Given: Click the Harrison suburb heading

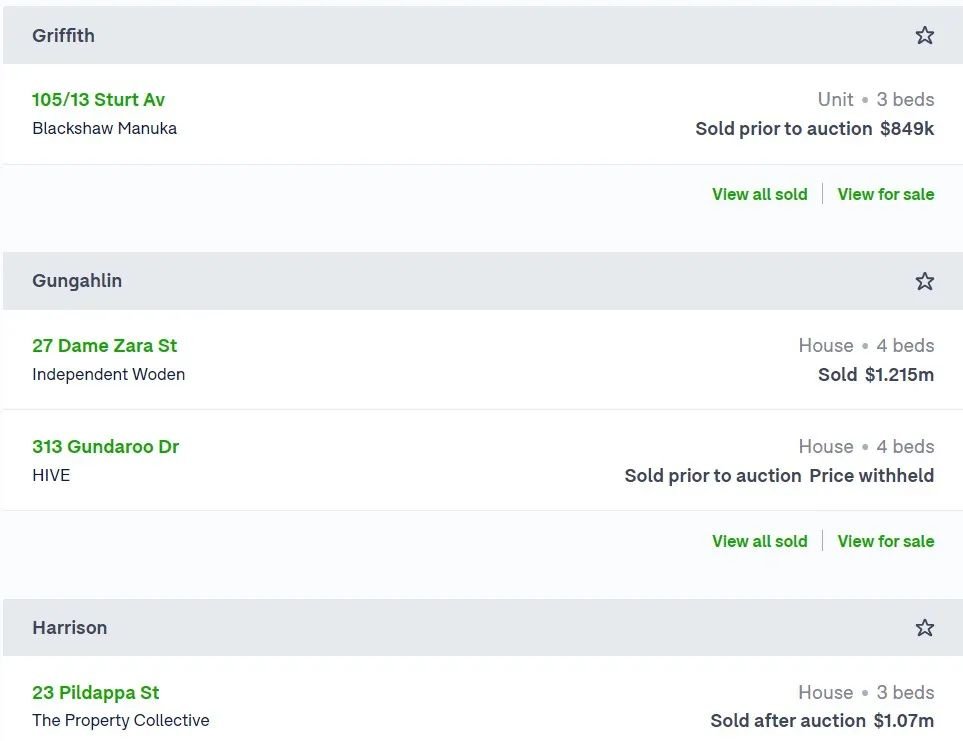Looking at the screenshot, I should pos(69,627).
